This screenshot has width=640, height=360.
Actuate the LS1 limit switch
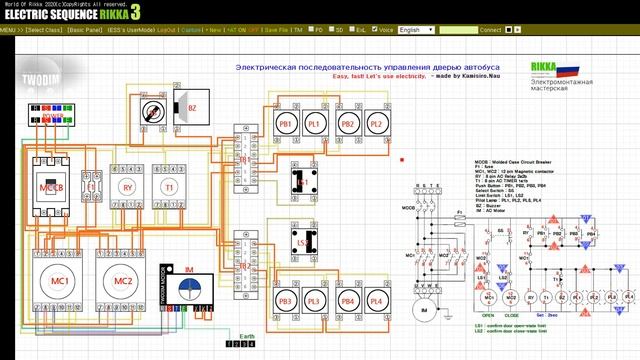click(x=304, y=182)
